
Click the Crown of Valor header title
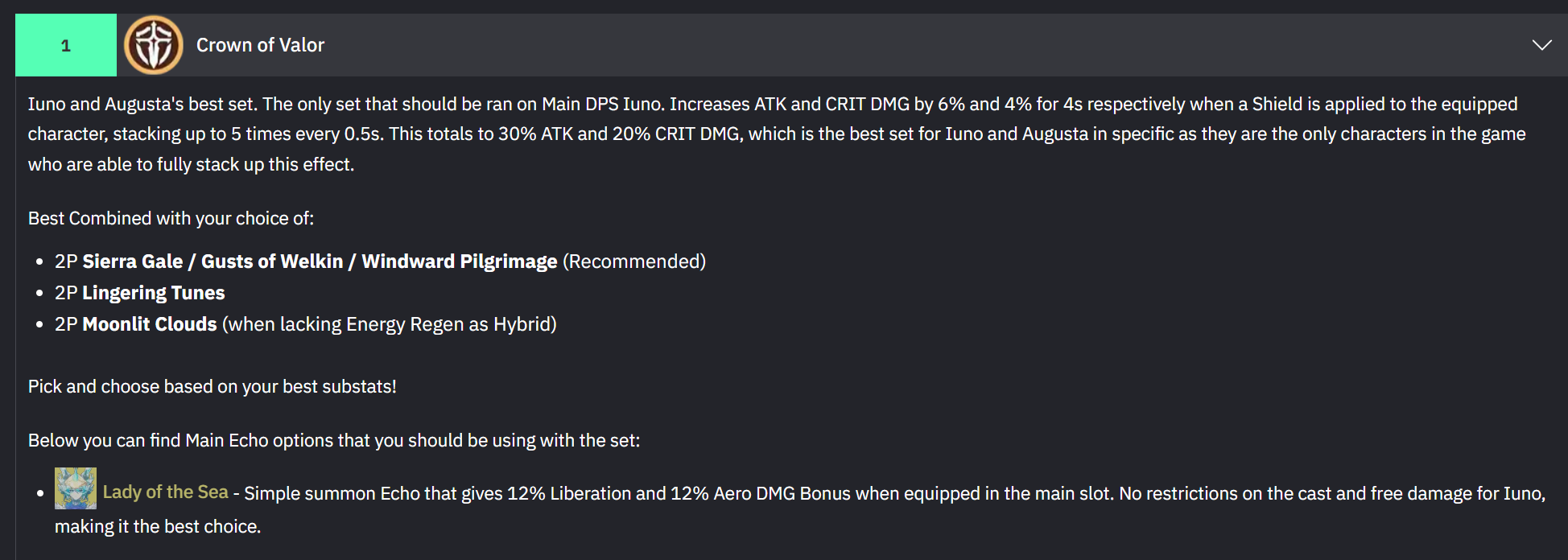[260, 45]
